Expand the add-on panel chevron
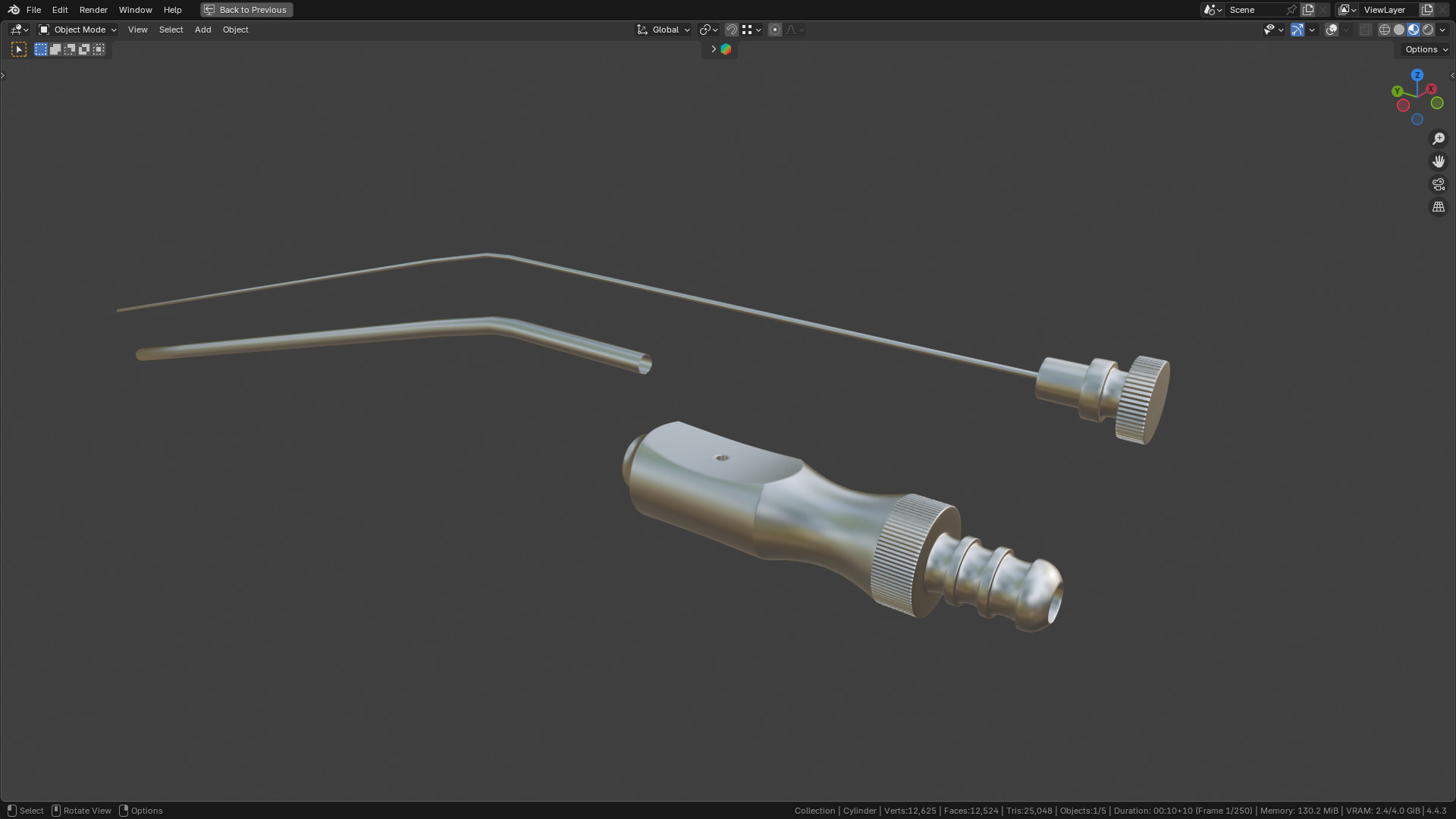 coord(714,49)
